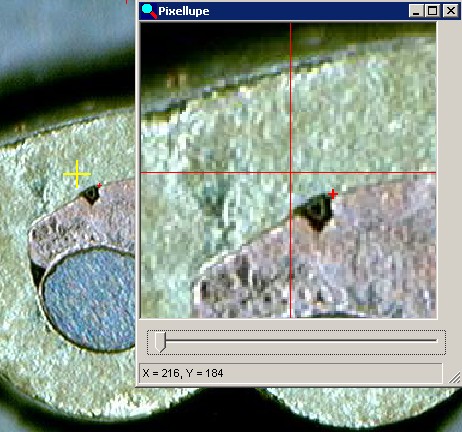This screenshot has width=462, height=432.
Task: Click the horizontal red crosshair line at left edge
Action: pos(150,173)
